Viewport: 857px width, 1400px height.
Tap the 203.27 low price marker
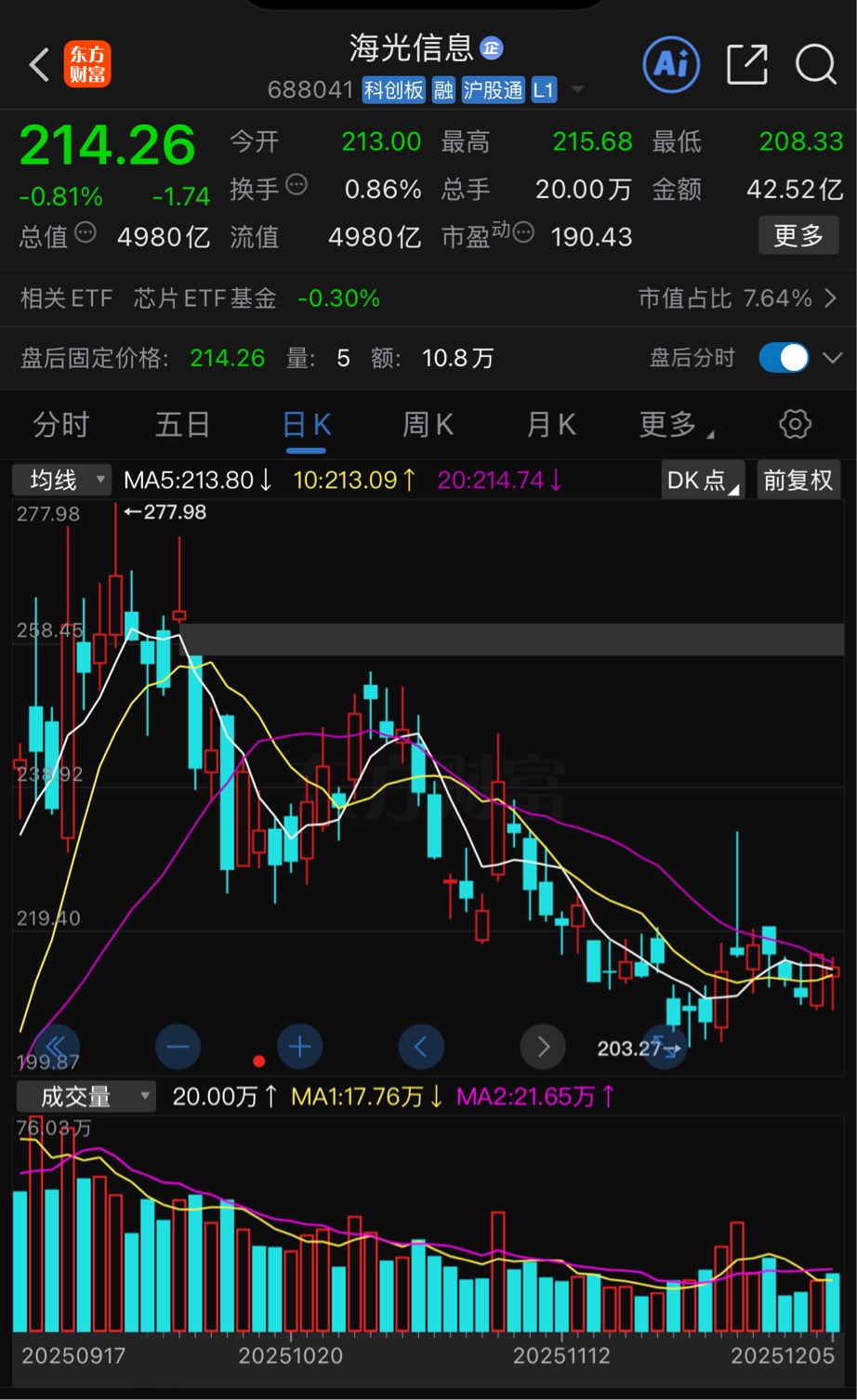(639, 1049)
